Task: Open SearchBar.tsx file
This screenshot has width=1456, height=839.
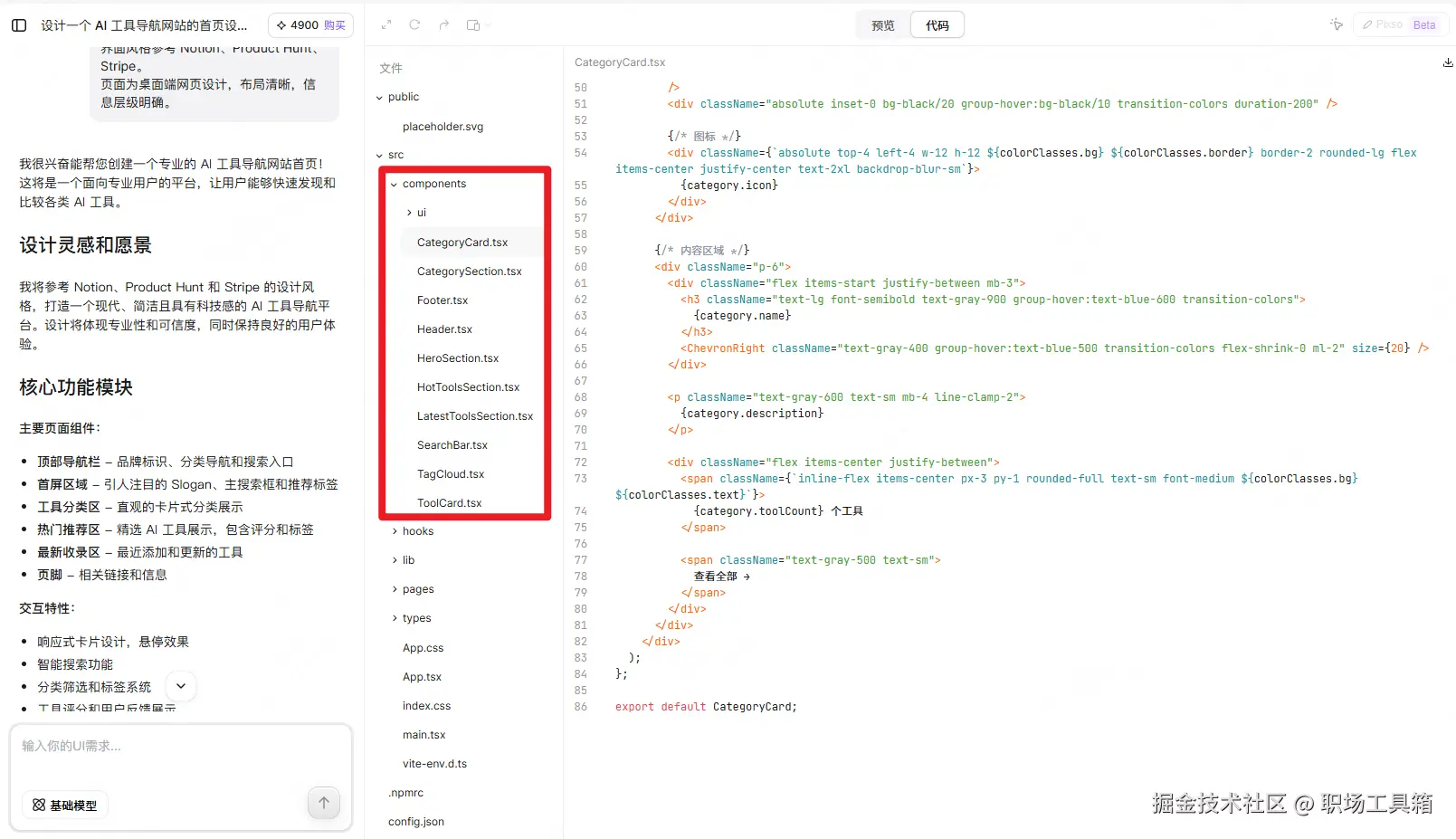Action: coord(452,445)
